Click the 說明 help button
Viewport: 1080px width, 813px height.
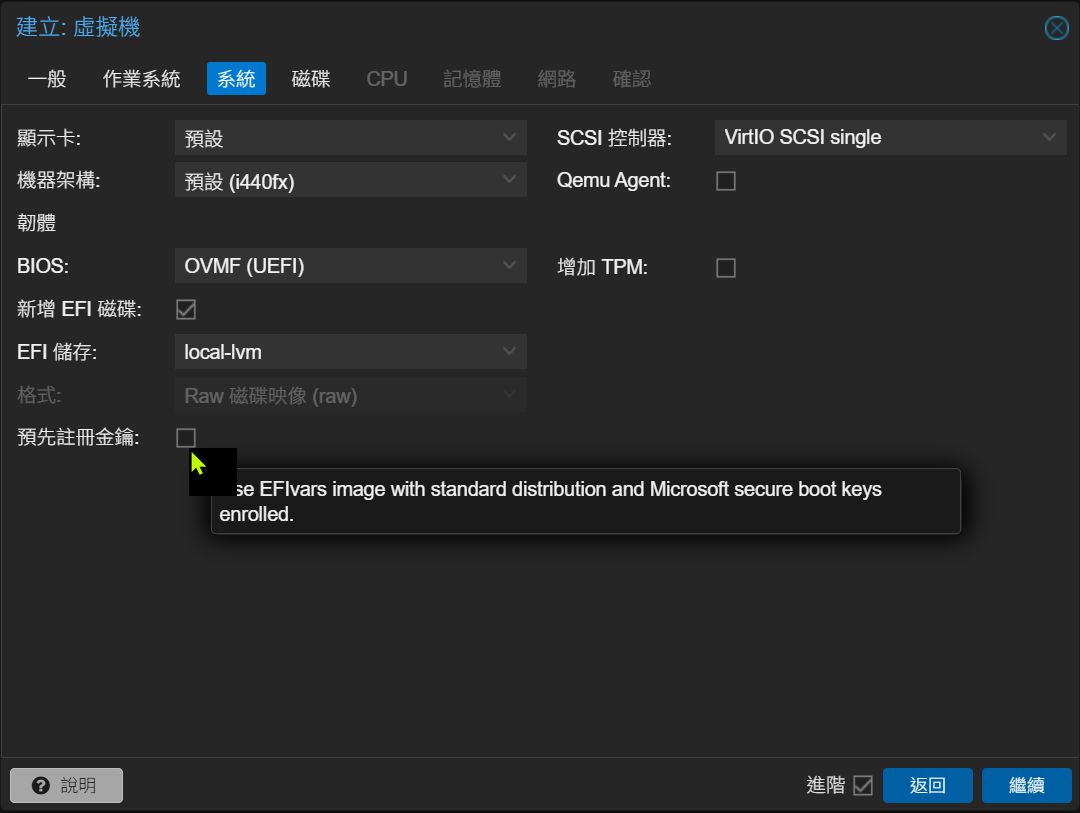(x=67, y=785)
